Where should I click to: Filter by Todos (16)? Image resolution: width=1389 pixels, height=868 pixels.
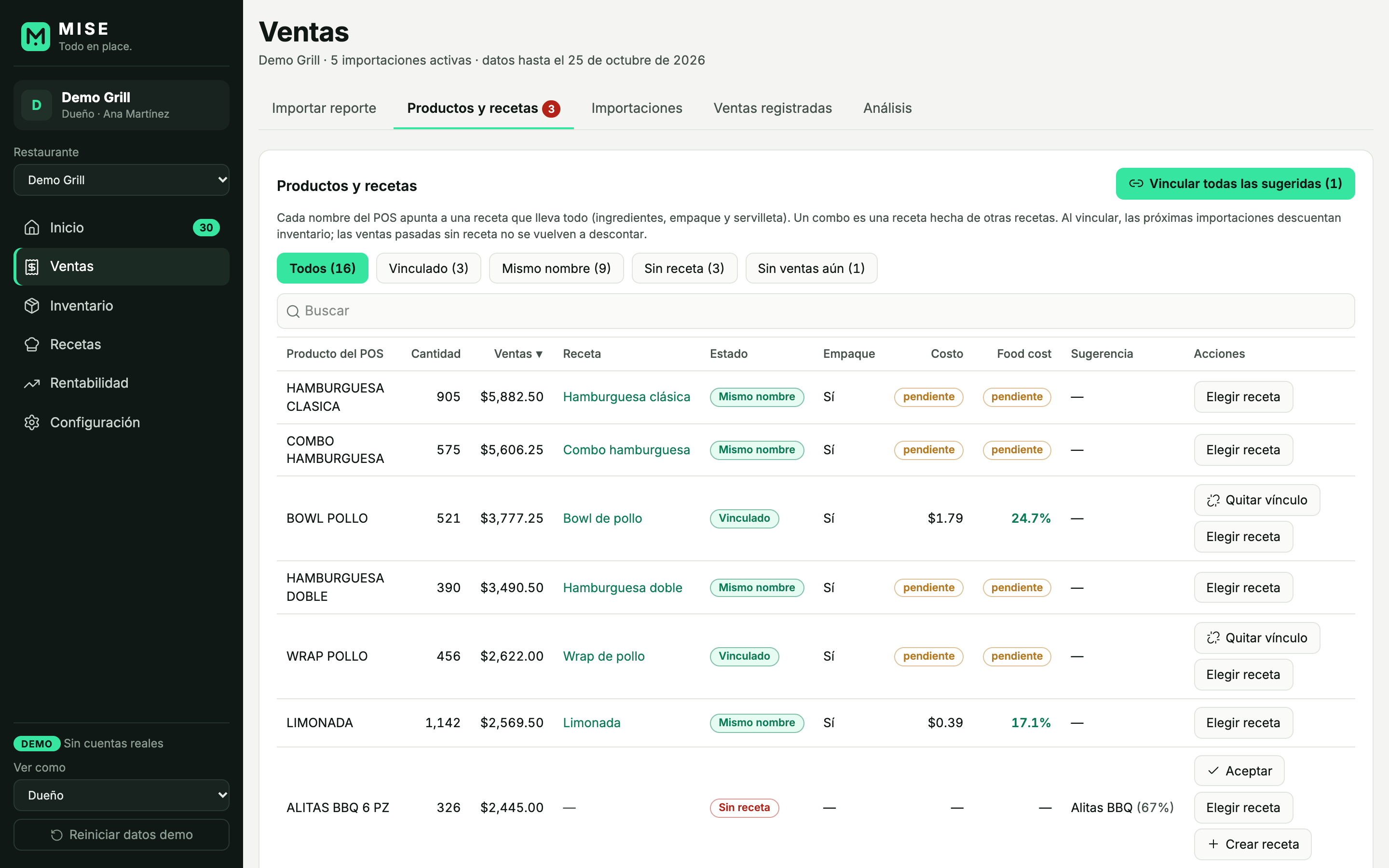[322, 269]
